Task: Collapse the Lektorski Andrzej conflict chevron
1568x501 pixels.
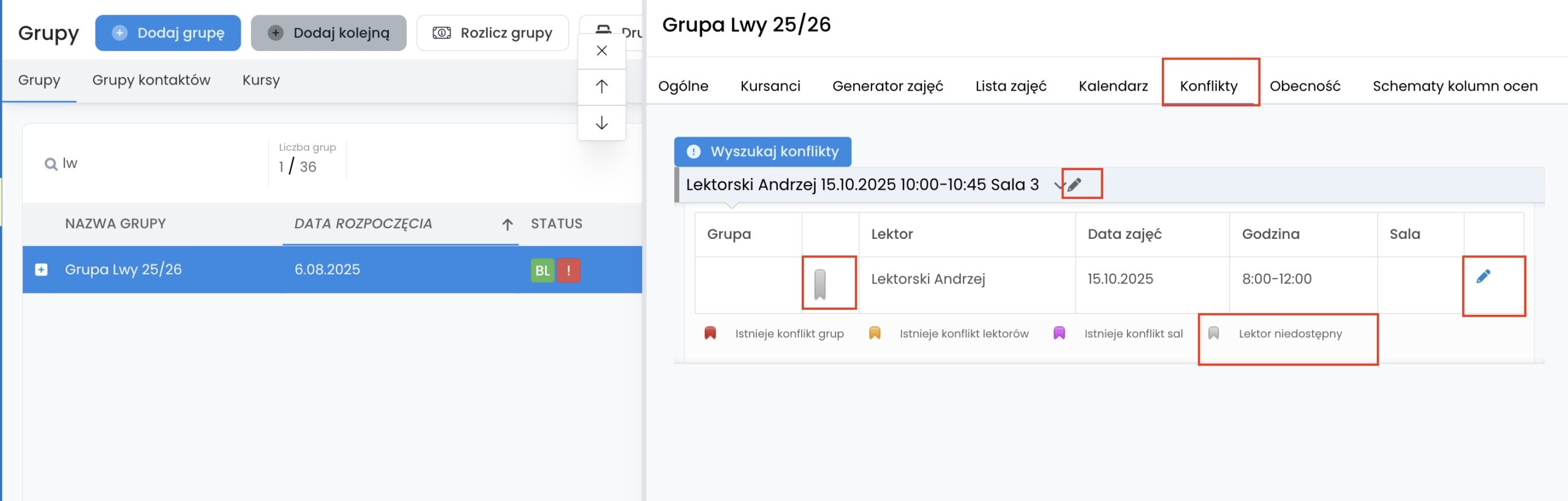Action: [x=1059, y=185]
